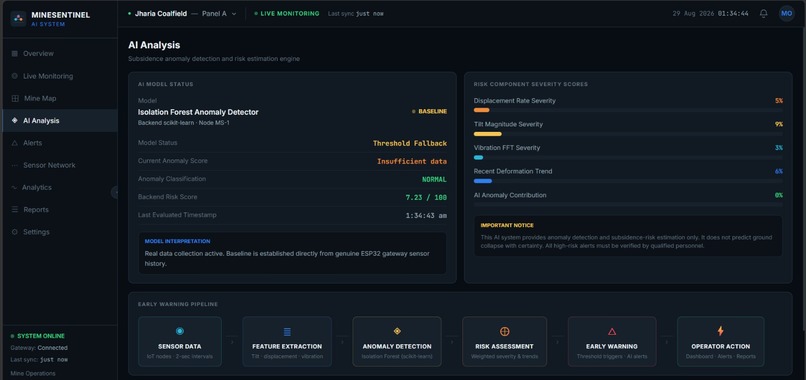Viewport: 806px width, 380px height.
Task: Click the Sensor Network icon
Action: click(14, 165)
